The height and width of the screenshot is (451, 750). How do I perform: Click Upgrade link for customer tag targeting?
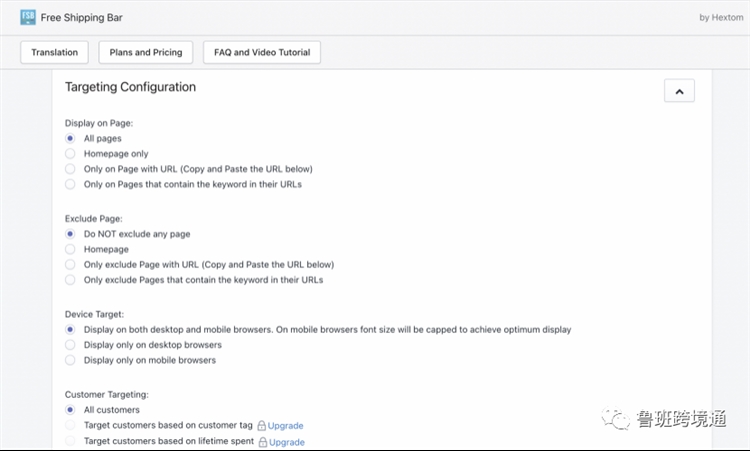[285, 426]
